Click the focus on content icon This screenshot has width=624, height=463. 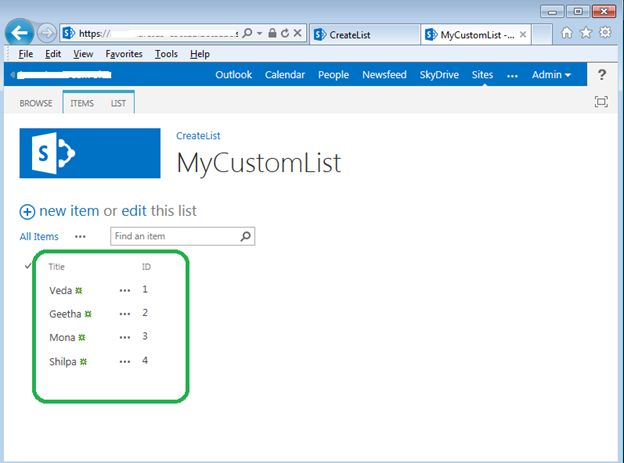601,102
